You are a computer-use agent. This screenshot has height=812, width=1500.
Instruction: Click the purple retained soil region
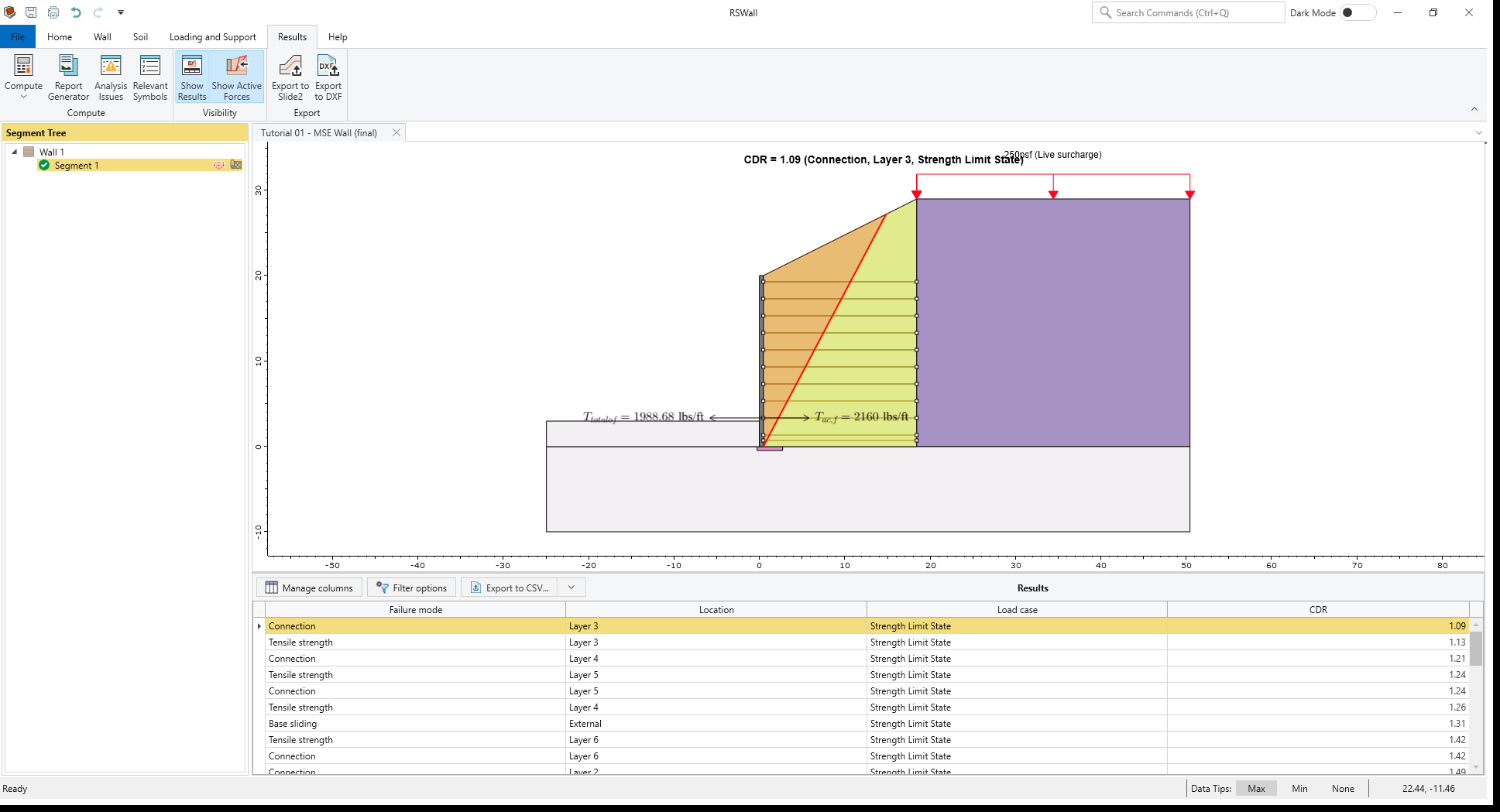(1053, 322)
